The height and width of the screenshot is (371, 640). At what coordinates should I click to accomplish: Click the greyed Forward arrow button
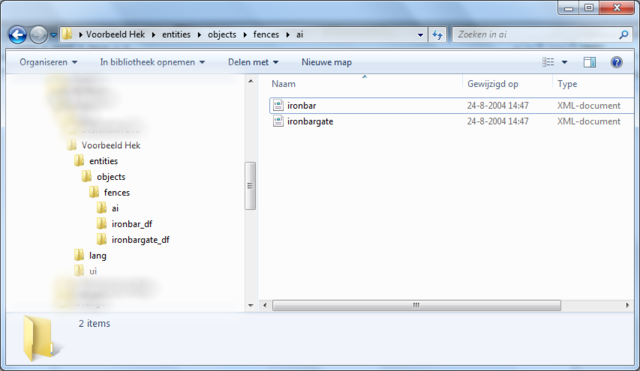point(38,35)
